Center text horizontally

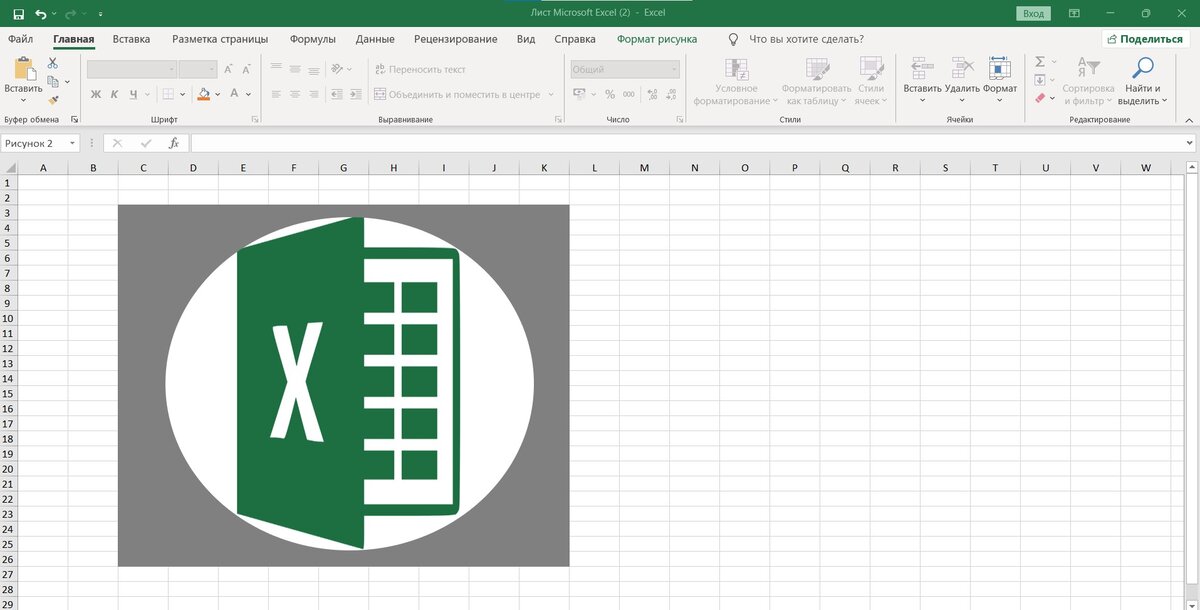click(295, 94)
